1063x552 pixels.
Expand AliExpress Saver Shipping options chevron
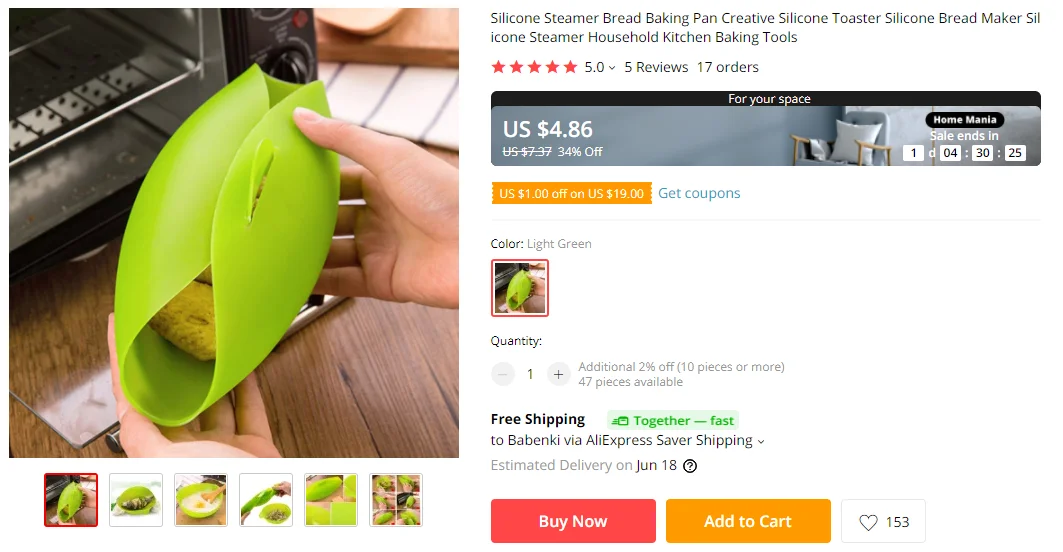coord(761,441)
